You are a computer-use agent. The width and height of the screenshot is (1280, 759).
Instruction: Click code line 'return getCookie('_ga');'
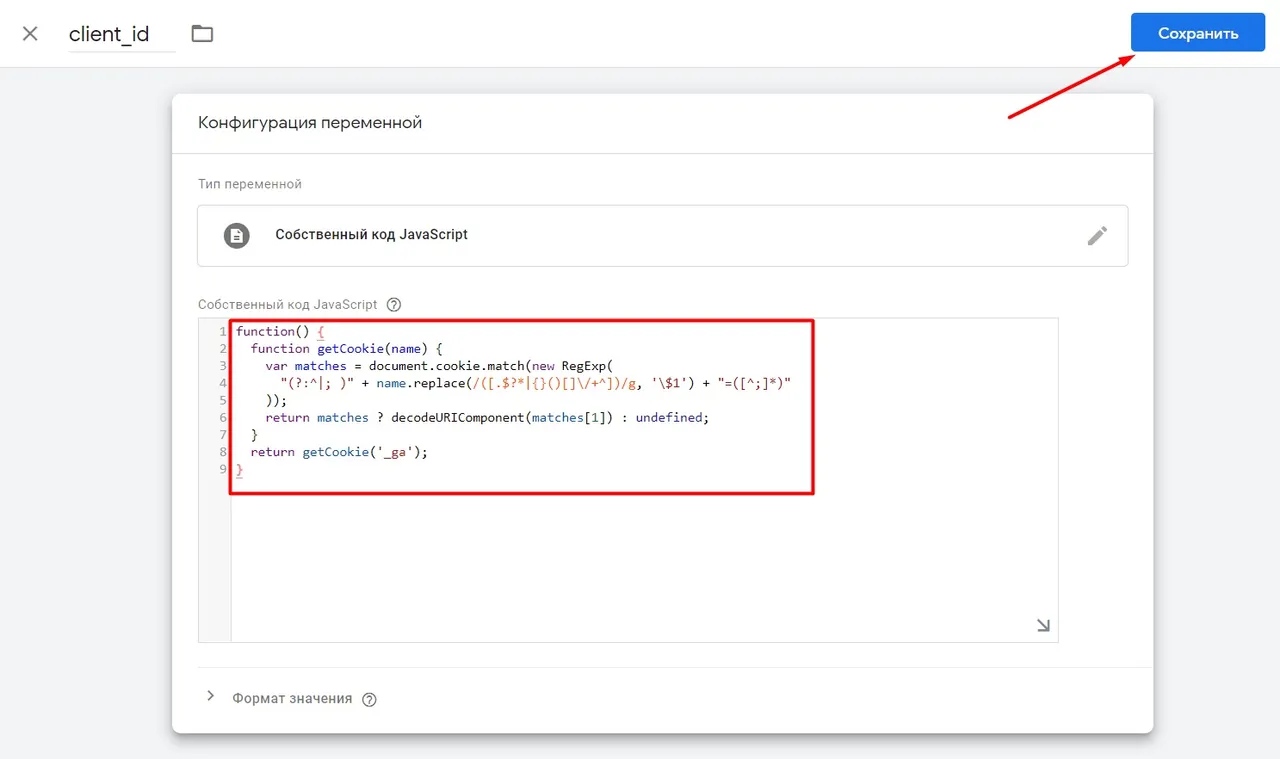point(339,452)
